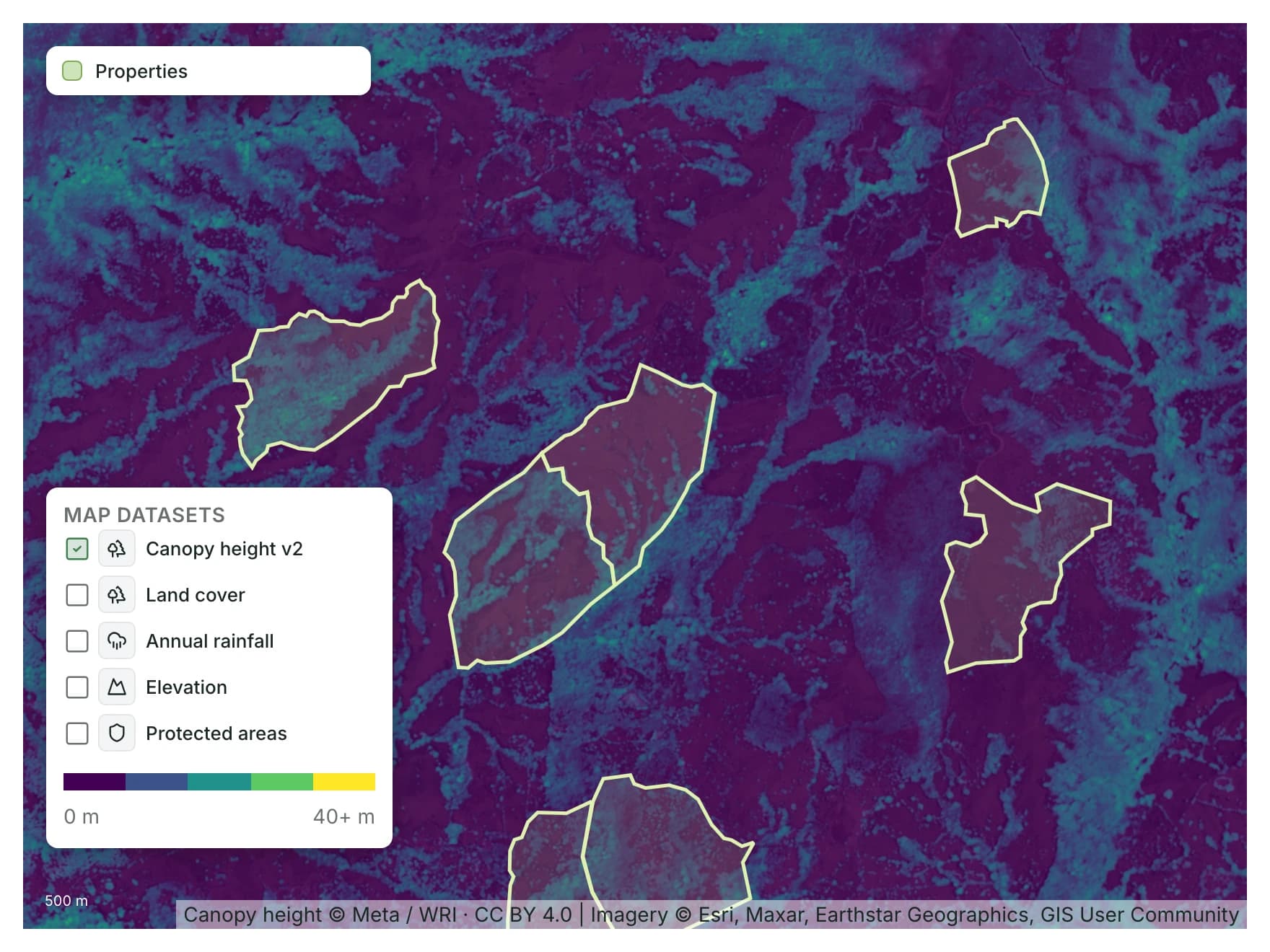Enable the Elevation dataset checkbox

pyautogui.click(x=77, y=687)
